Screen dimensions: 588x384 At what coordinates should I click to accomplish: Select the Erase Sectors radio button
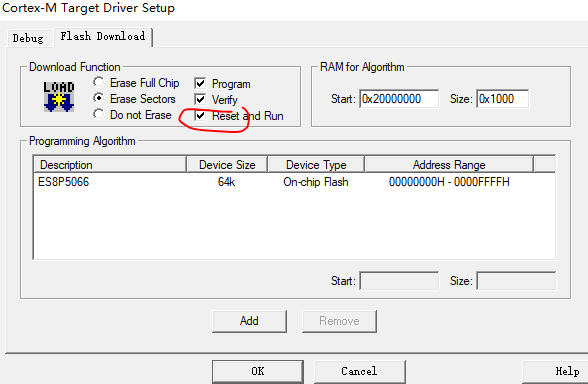pyautogui.click(x=99, y=99)
